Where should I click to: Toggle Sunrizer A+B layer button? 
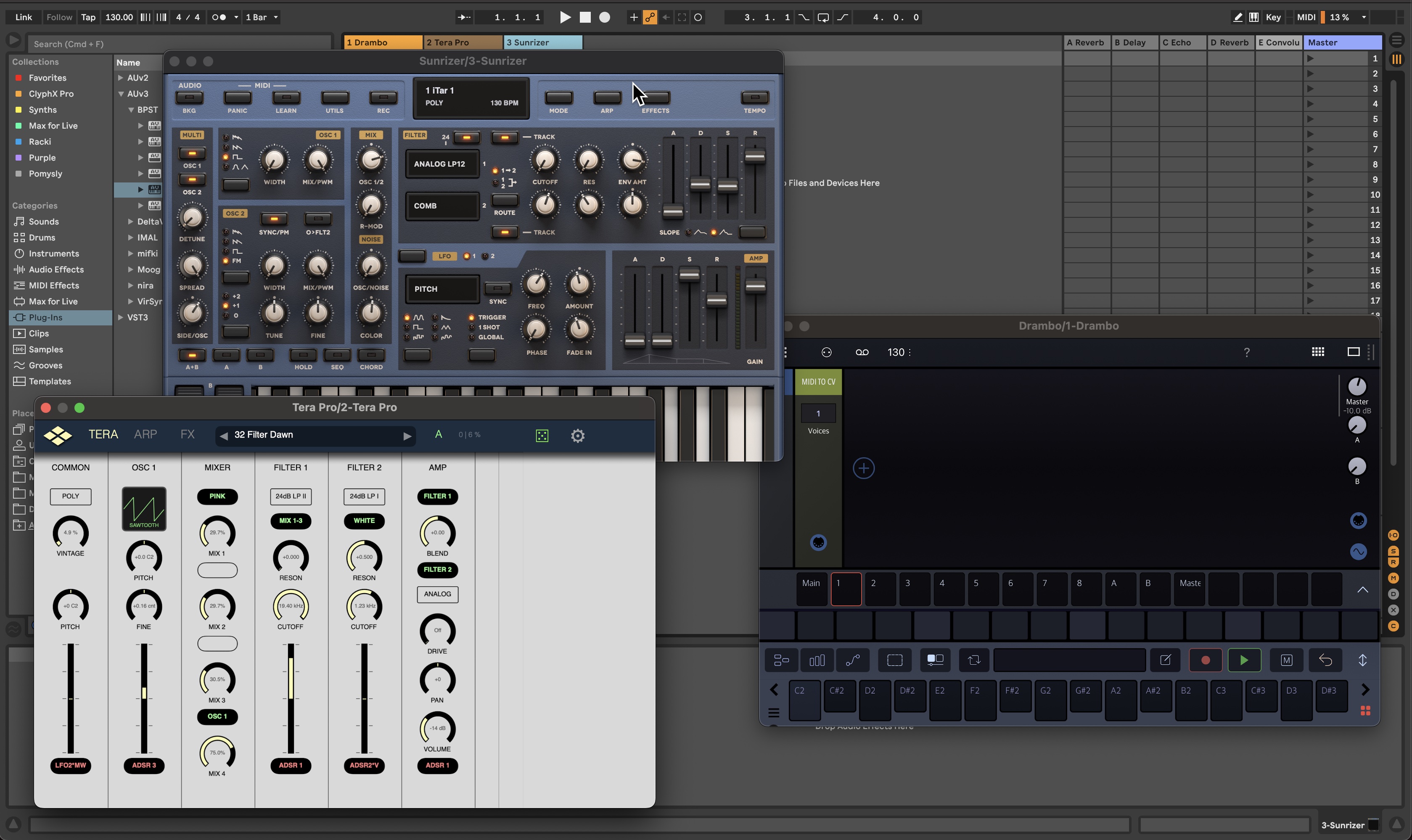192,355
